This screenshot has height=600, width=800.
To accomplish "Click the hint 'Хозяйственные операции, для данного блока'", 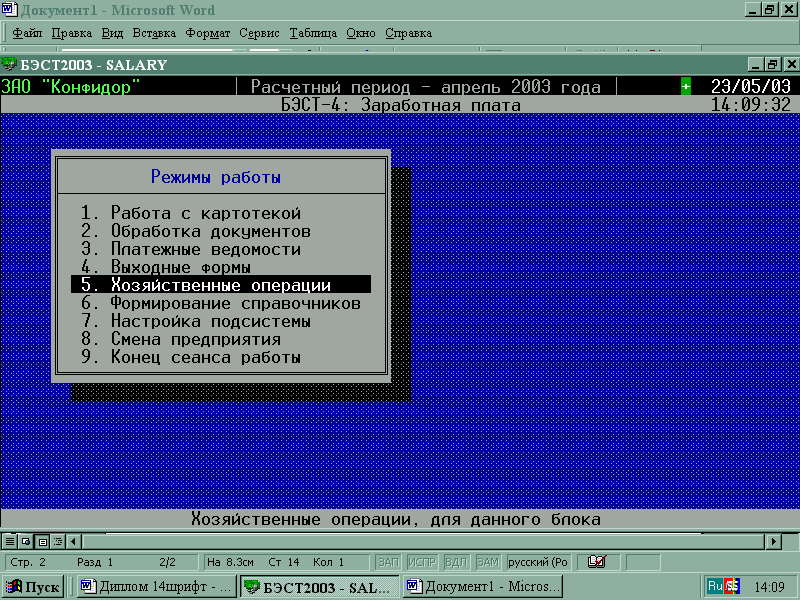I will coord(396,519).
